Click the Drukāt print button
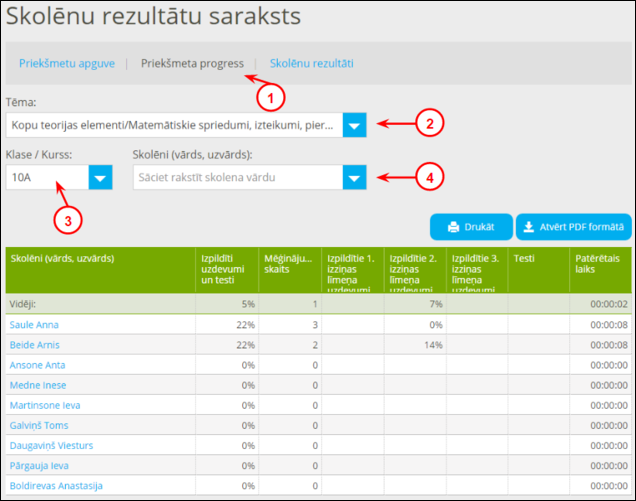 471,227
